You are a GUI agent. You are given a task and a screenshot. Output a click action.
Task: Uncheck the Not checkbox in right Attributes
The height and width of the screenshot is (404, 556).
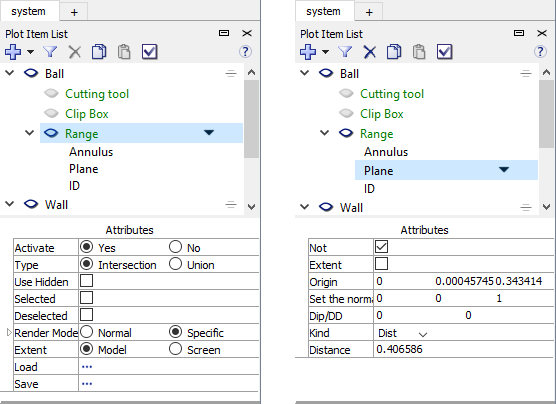381,247
